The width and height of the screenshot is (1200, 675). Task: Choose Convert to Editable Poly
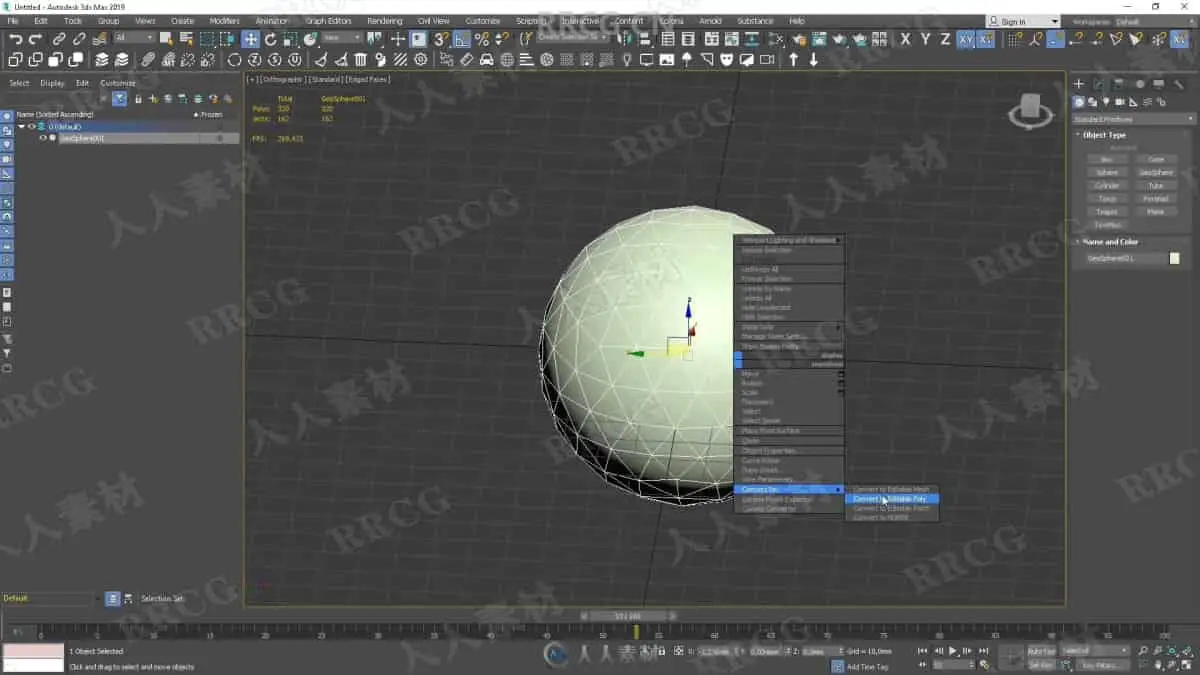[x=892, y=498]
